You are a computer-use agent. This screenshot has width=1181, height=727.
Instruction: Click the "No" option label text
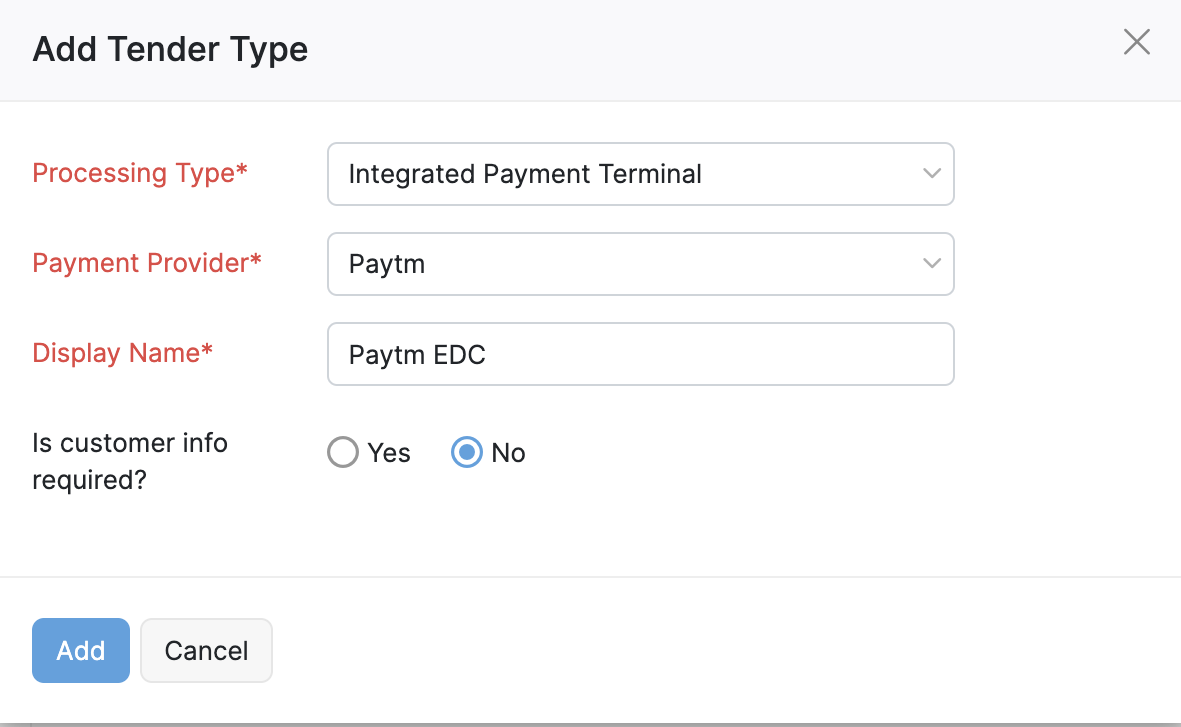pos(508,453)
